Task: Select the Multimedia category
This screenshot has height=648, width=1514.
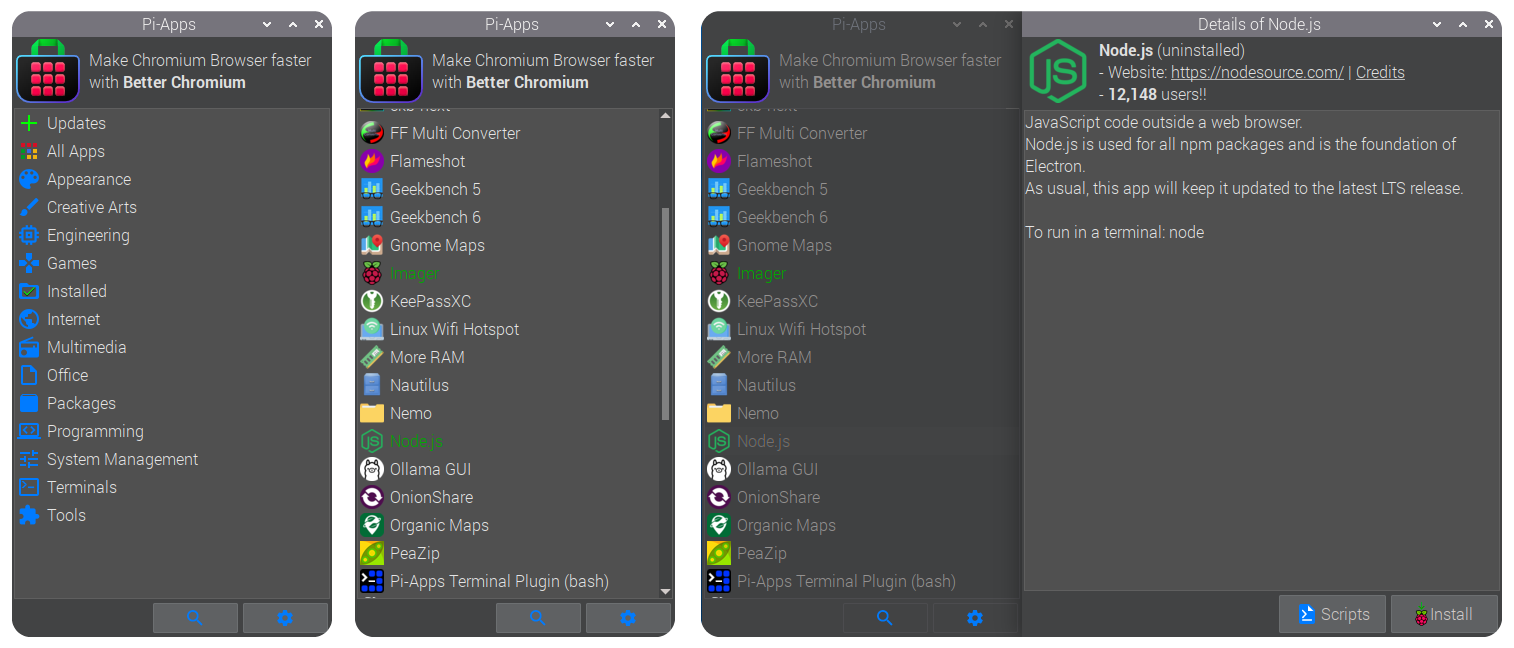Action: [x=172, y=347]
